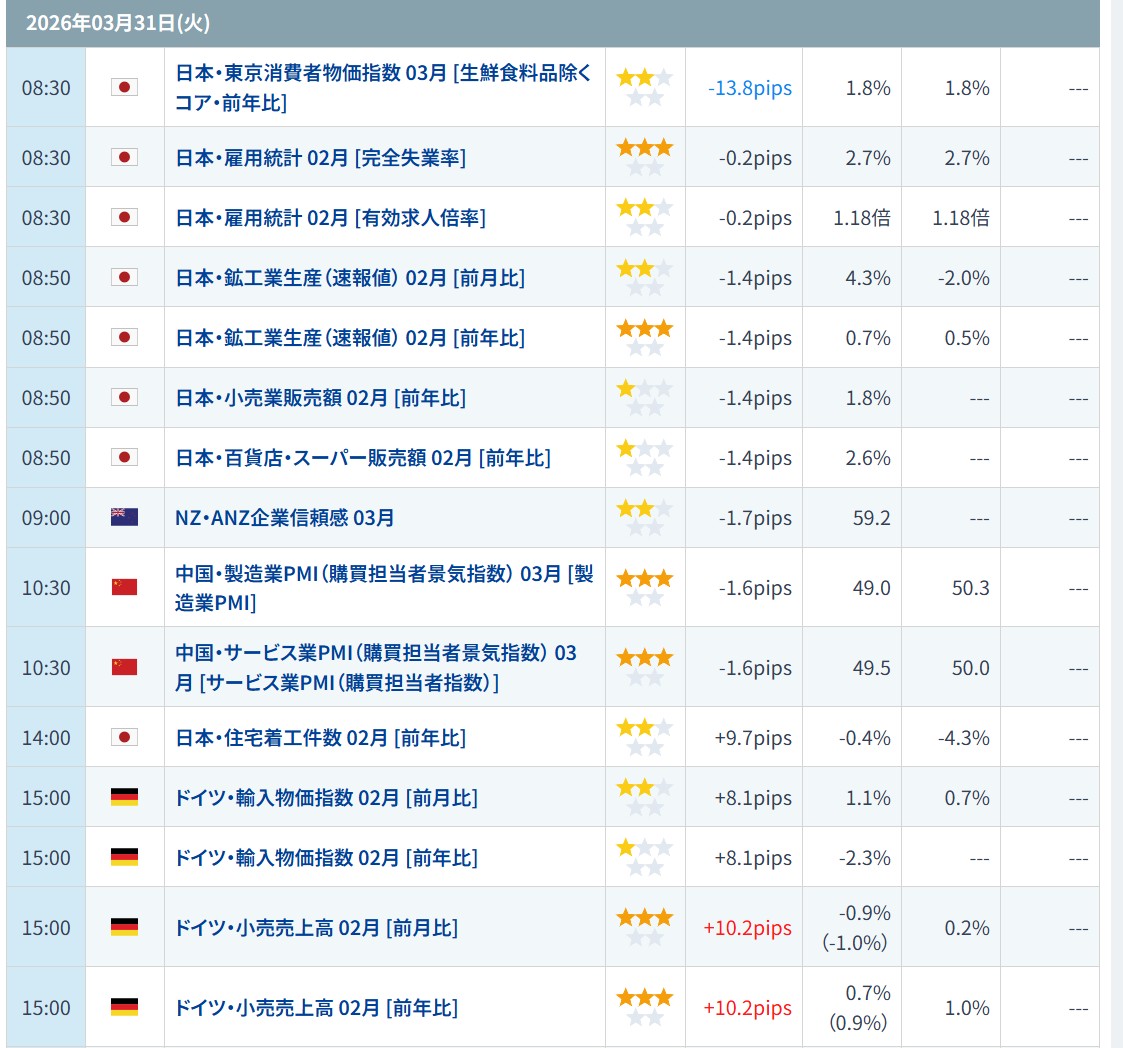This screenshot has height=1048, width=1123.
Task: Open 日本・百貨店・スーパー販売額 link
Action: [362, 457]
